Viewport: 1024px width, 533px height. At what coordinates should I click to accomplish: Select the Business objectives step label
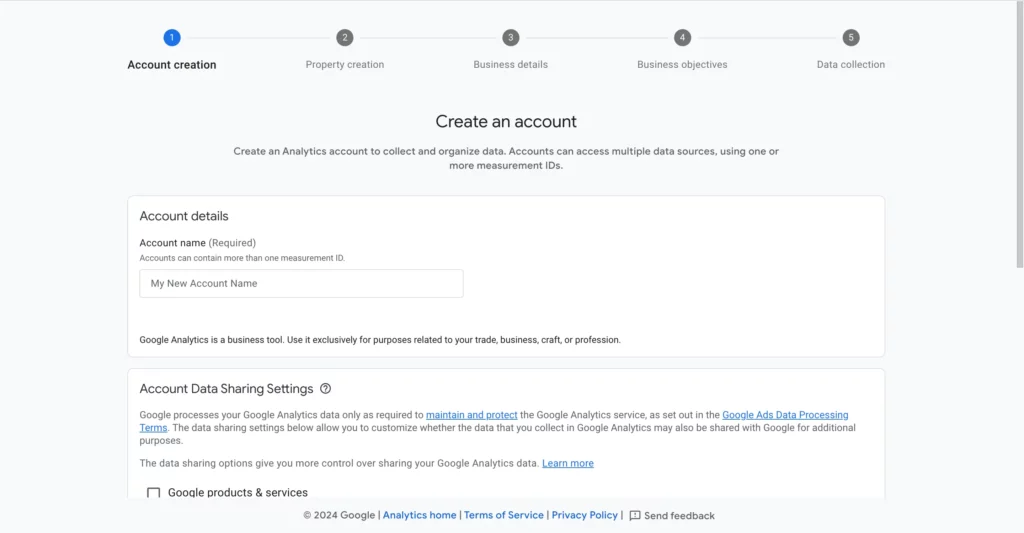[x=682, y=65]
